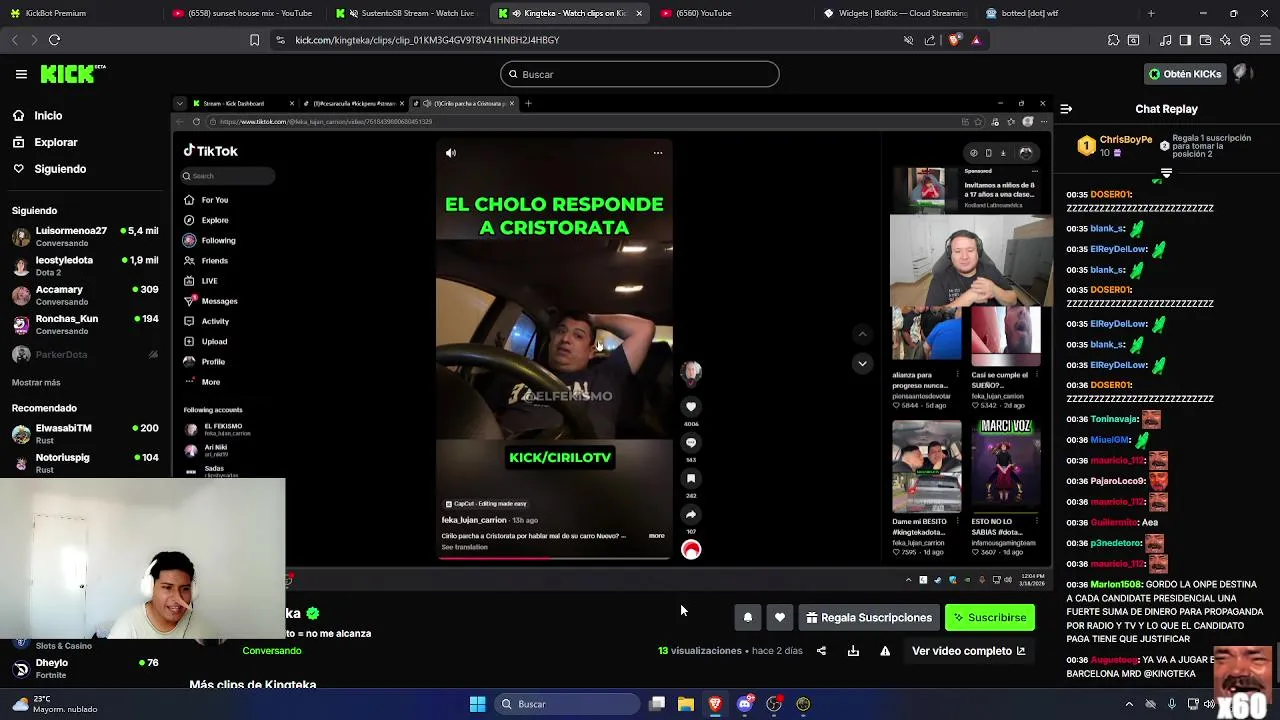Open a new browser tab
Screen dimensions: 1280x720
(x=1151, y=13)
